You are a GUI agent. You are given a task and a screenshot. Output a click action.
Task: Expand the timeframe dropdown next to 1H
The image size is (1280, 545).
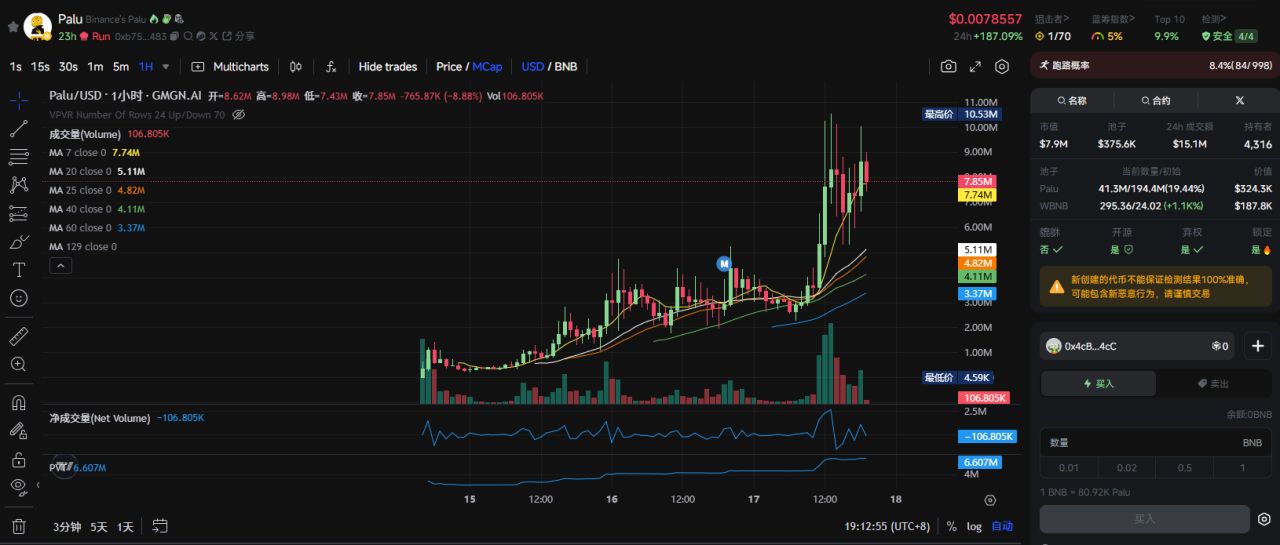[x=166, y=67]
